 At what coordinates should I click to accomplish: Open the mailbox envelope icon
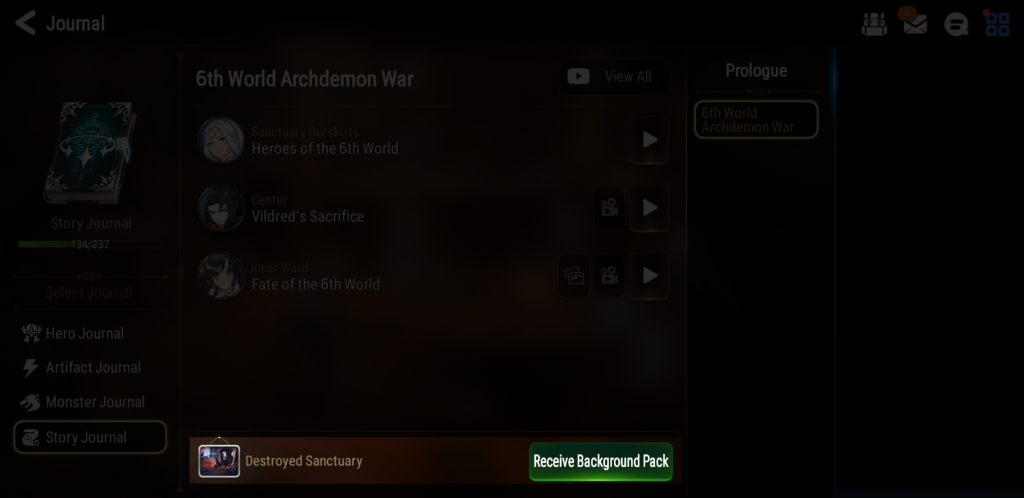coord(915,24)
